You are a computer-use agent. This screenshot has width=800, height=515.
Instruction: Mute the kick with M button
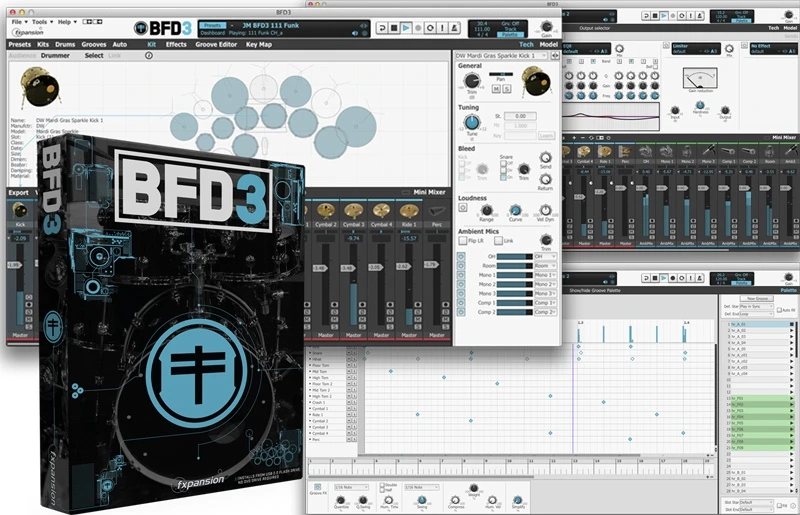(x=496, y=89)
